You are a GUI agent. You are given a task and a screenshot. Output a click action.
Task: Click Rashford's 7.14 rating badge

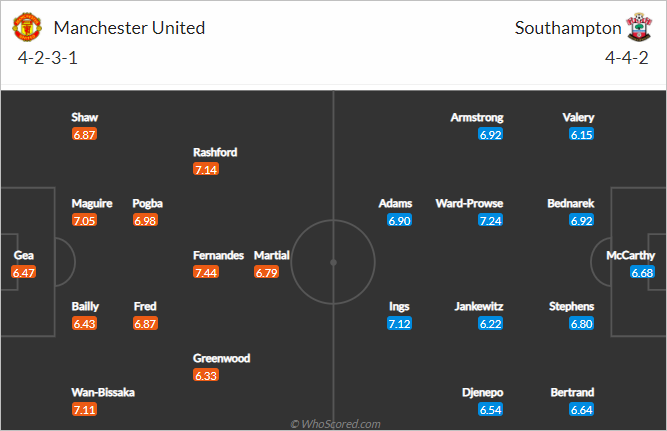(x=206, y=169)
